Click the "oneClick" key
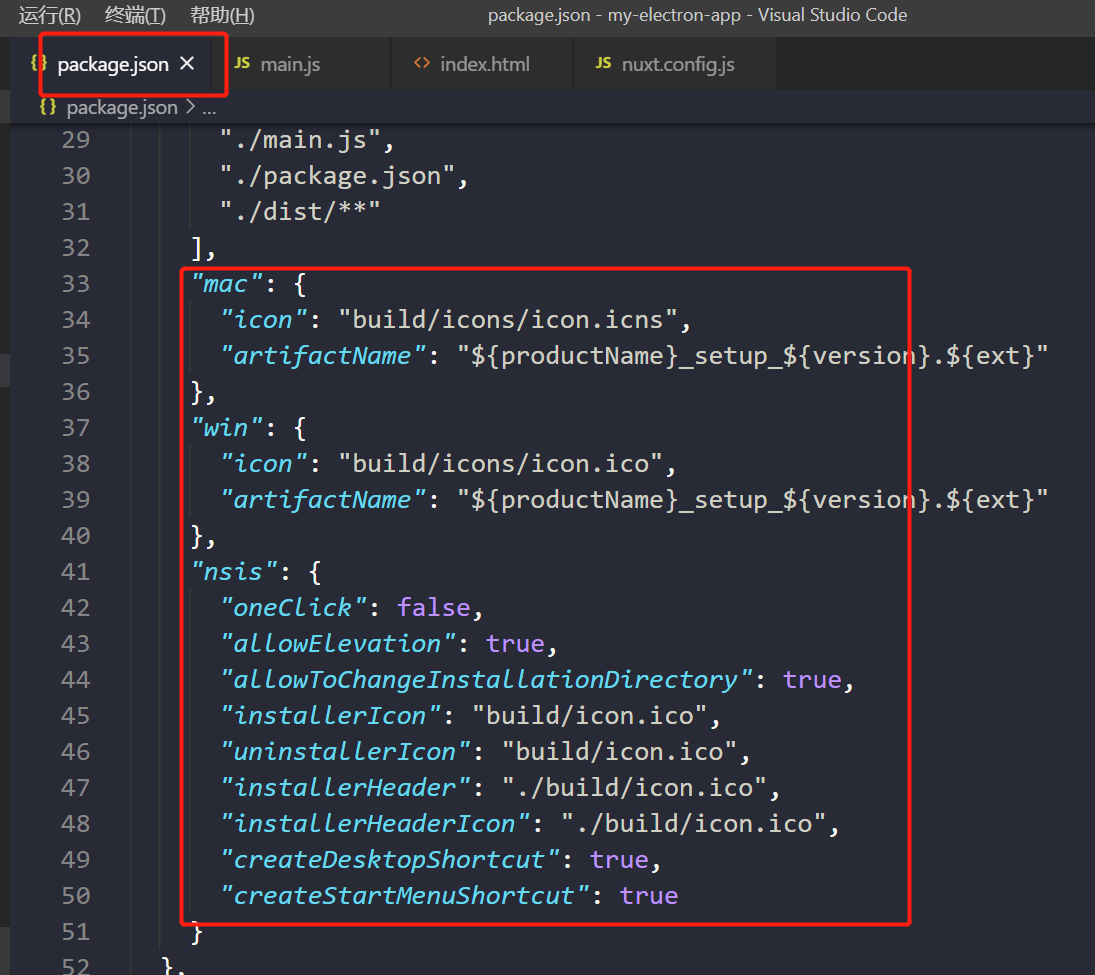Viewport: 1095px width, 975px height. point(293,608)
